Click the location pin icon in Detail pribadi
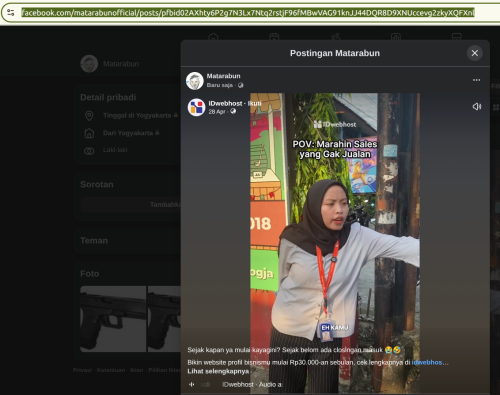This screenshot has height=395, width=500. click(x=89, y=116)
